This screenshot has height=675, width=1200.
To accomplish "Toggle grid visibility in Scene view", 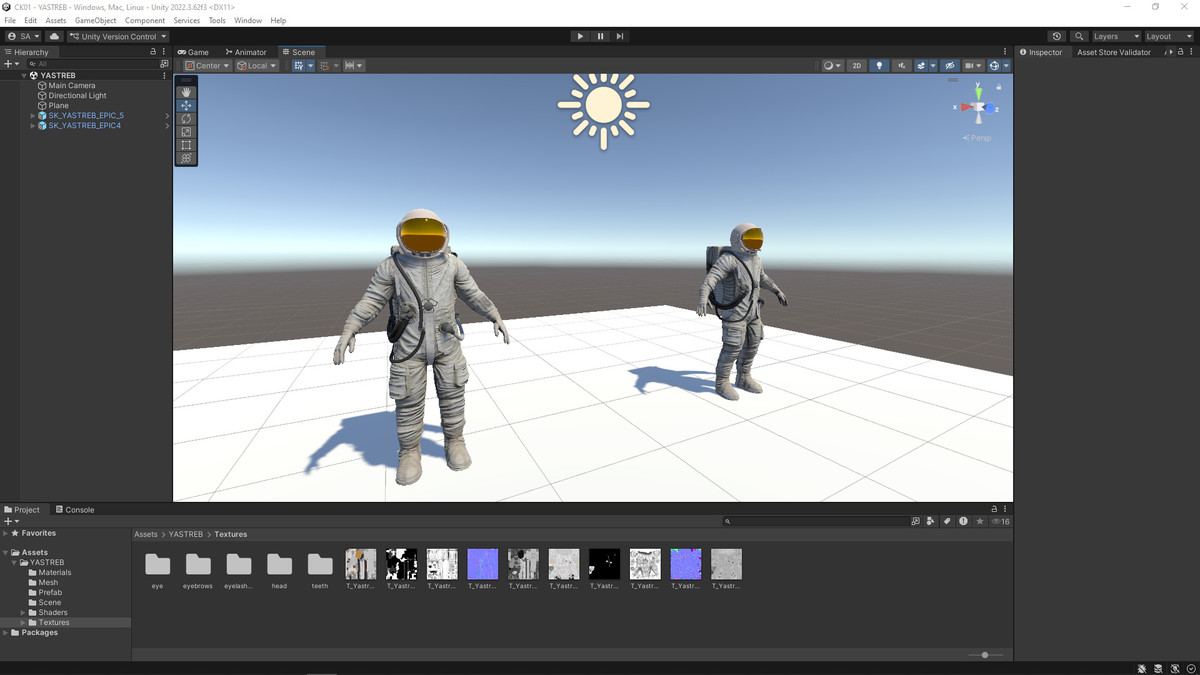I will (x=299, y=66).
